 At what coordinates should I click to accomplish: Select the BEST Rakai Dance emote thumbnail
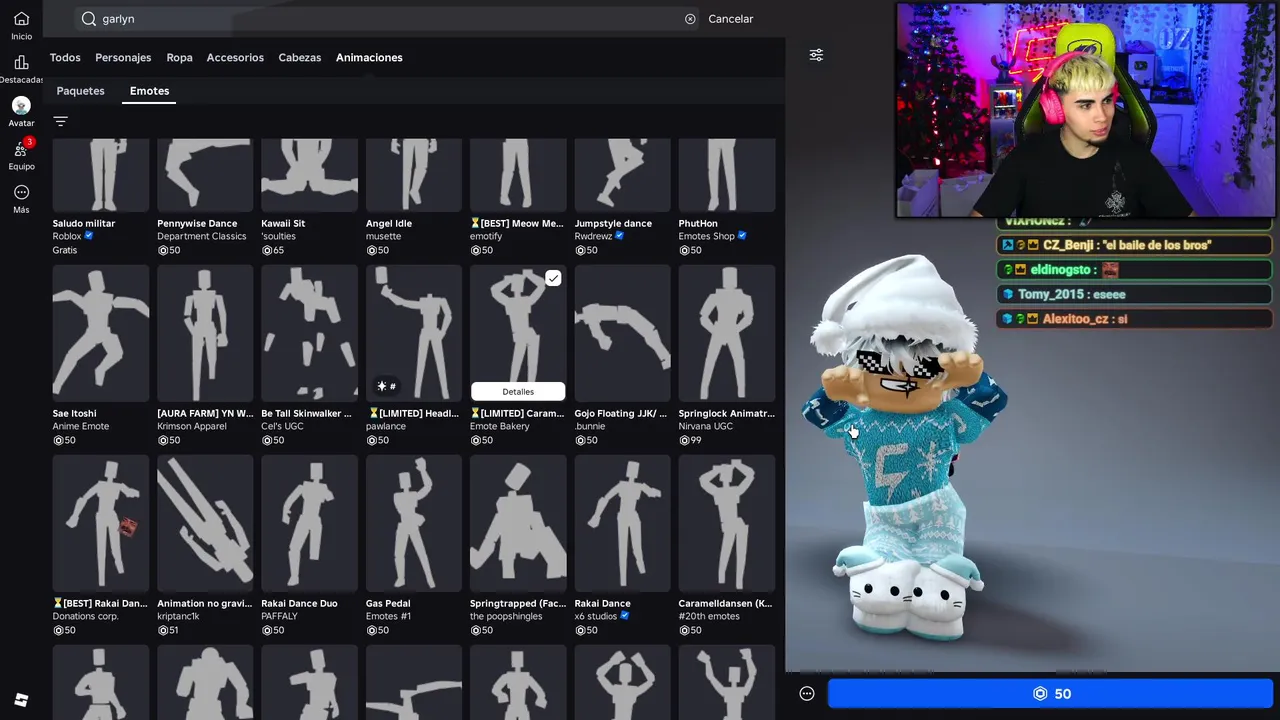(x=101, y=523)
